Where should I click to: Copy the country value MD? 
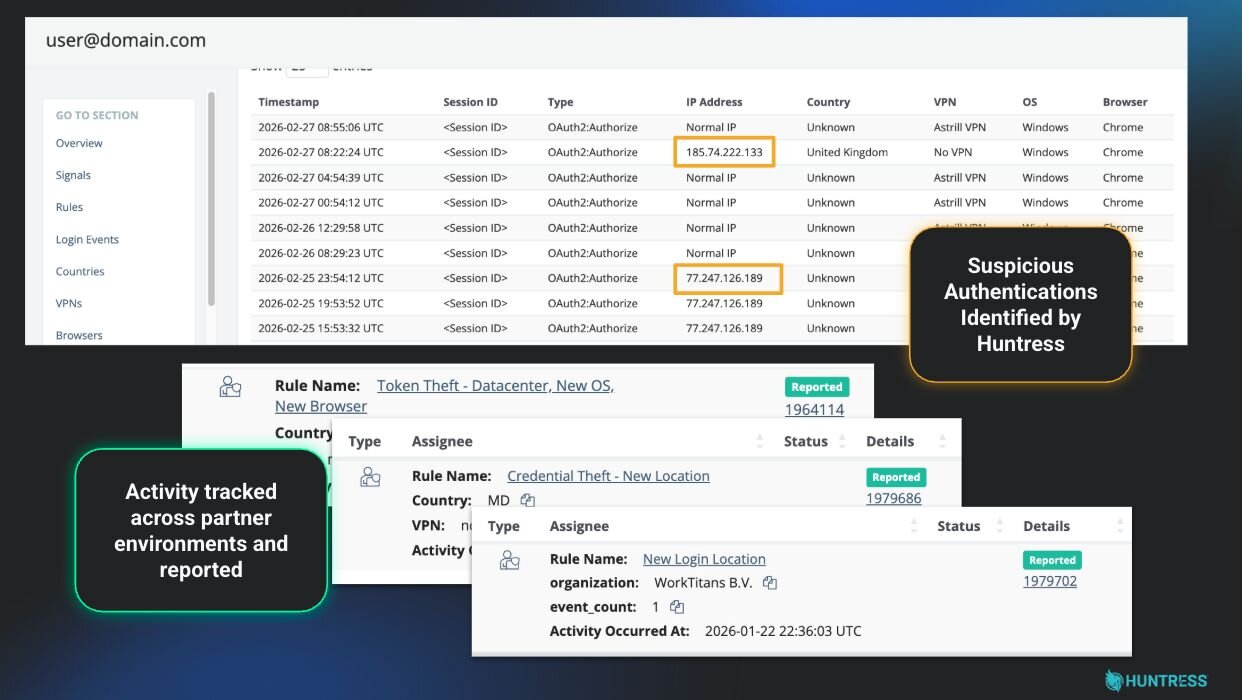(x=528, y=500)
